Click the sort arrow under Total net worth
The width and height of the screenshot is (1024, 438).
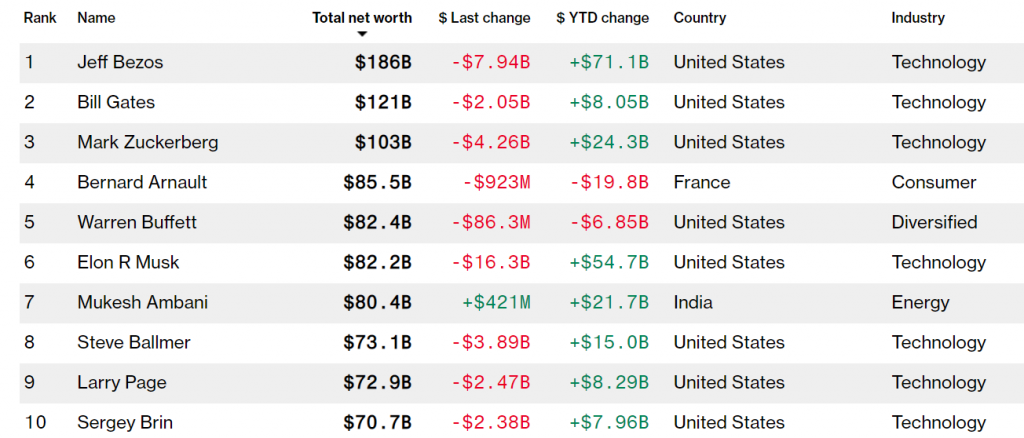tap(362, 34)
